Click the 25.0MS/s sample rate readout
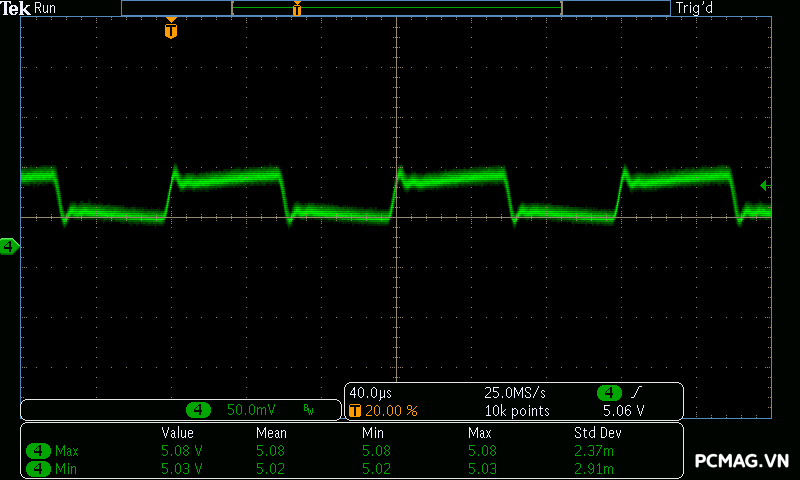This screenshot has height=480, width=800. pos(512,393)
